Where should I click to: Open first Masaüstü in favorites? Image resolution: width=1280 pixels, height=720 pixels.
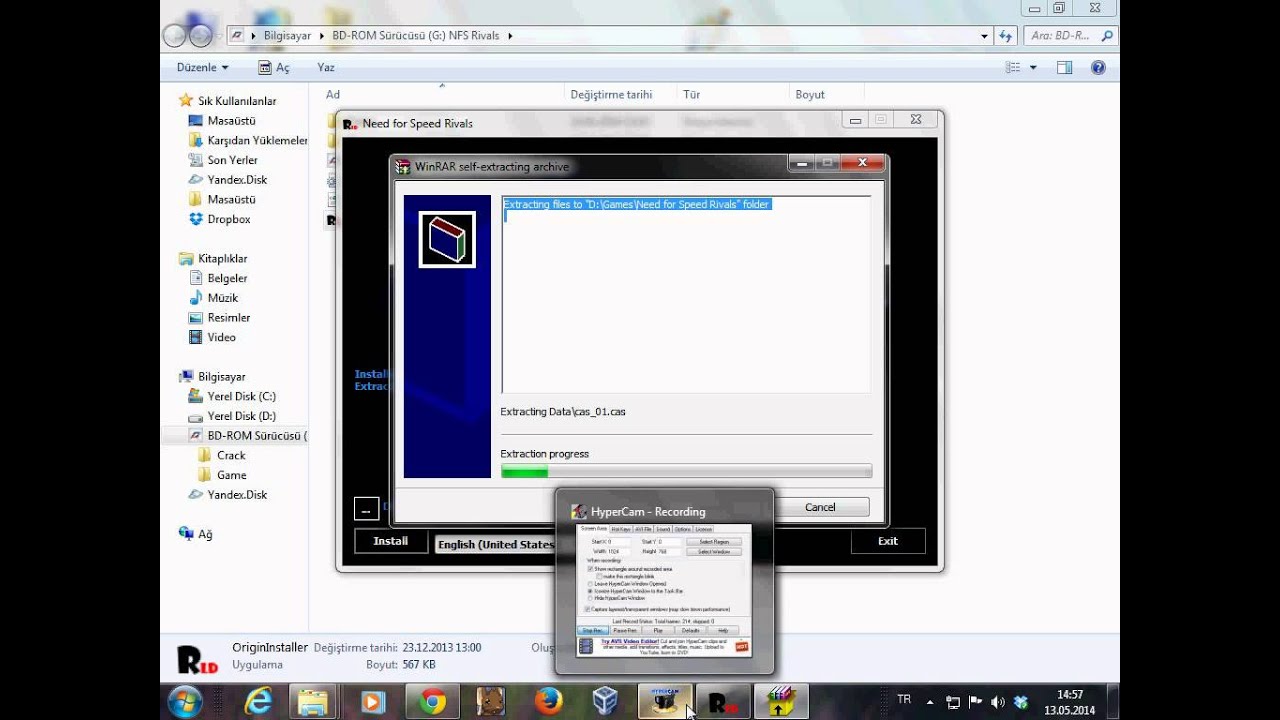click(x=231, y=120)
